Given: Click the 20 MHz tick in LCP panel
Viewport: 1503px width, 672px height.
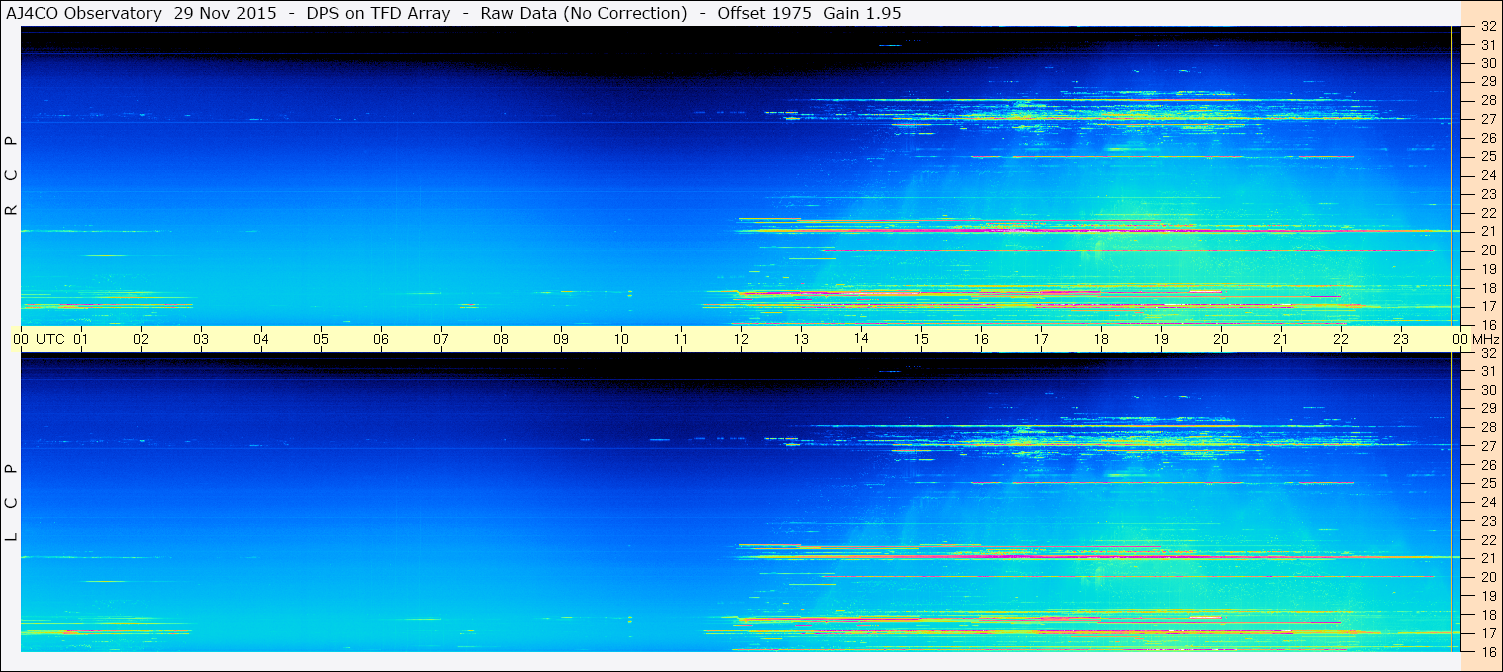Looking at the screenshot, I should (x=1487, y=577).
